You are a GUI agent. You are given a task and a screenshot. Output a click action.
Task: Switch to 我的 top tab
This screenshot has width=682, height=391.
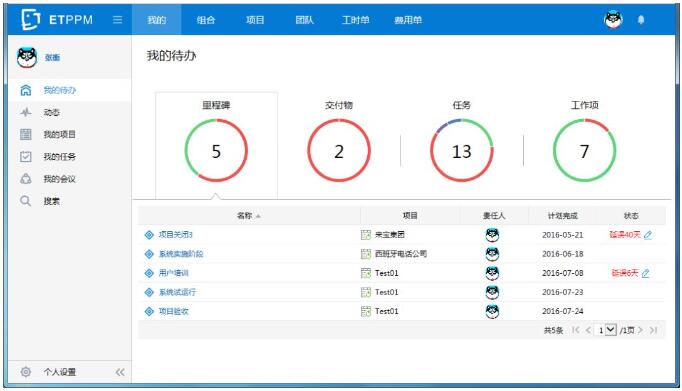(x=157, y=20)
